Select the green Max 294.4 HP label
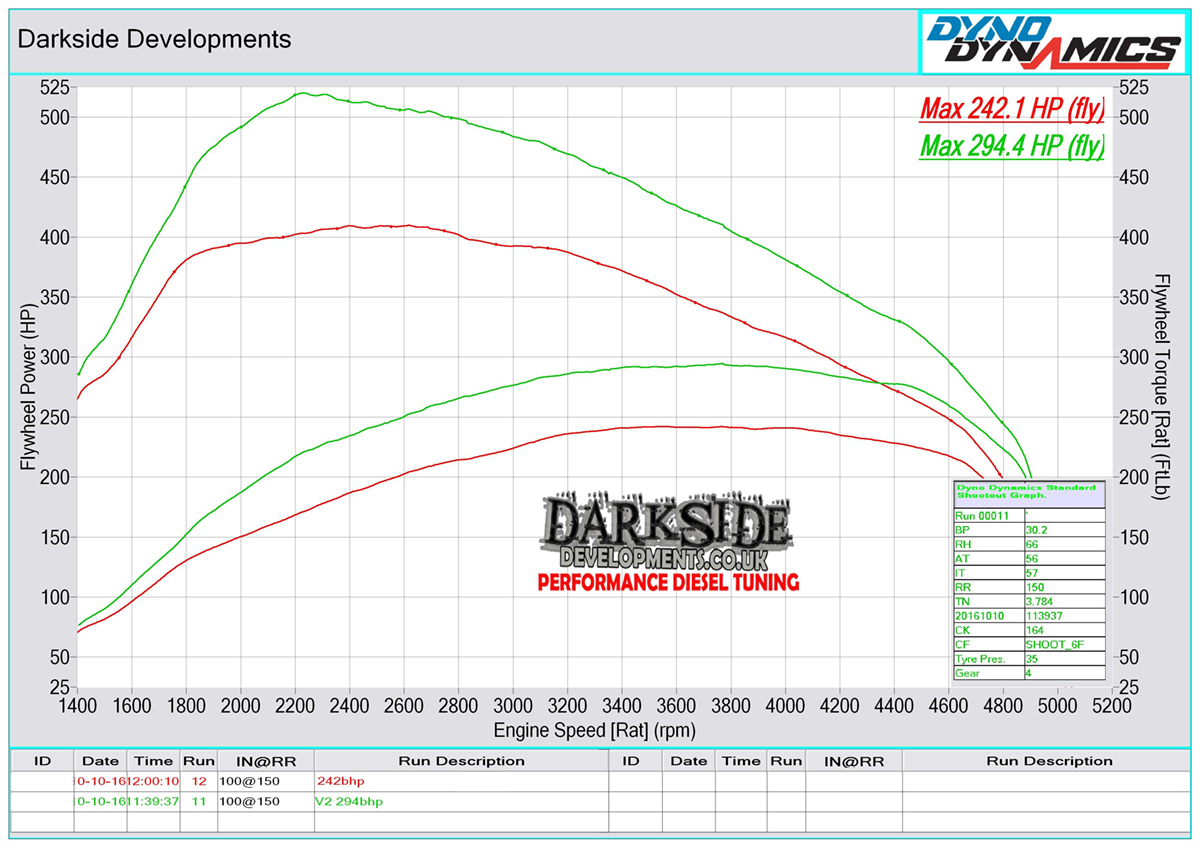Image resolution: width=1200 pixels, height=848 pixels. [x=1011, y=146]
